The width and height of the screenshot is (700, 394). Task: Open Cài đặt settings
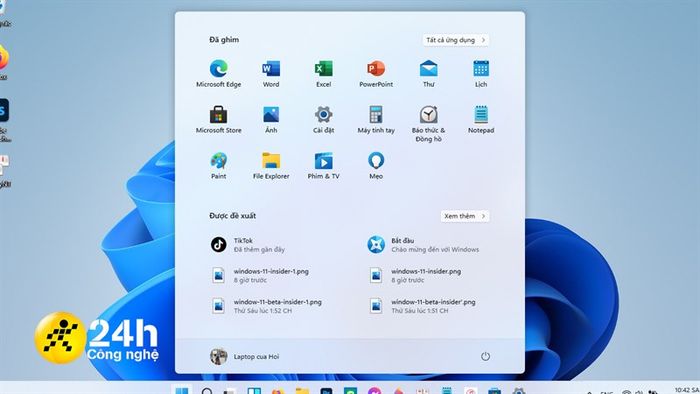pyautogui.click(x=323, y=120)
